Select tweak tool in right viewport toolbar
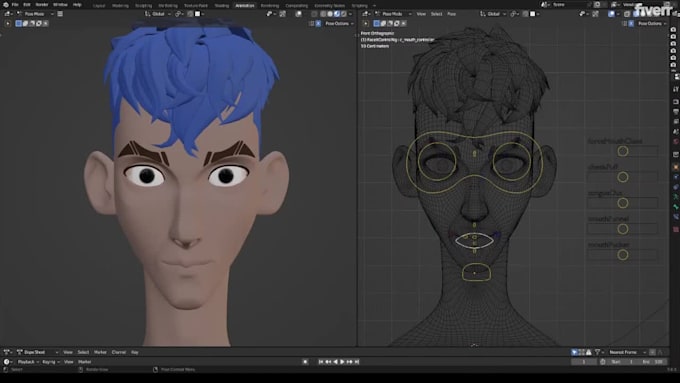Screen dimensions: 680x383 click(x=366, y=23)
